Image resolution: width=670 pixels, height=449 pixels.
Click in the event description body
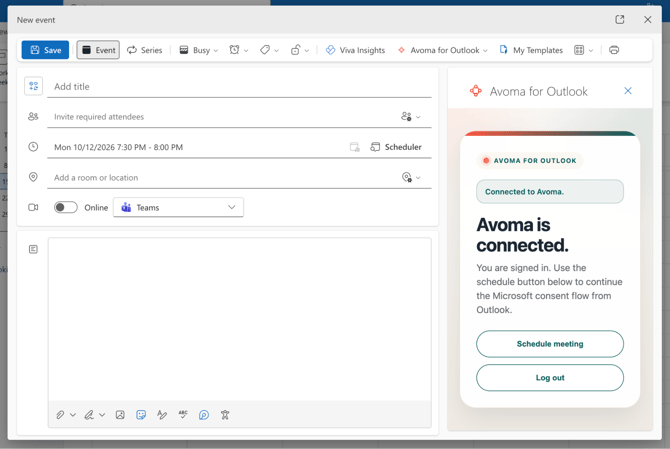coord(239,319)
